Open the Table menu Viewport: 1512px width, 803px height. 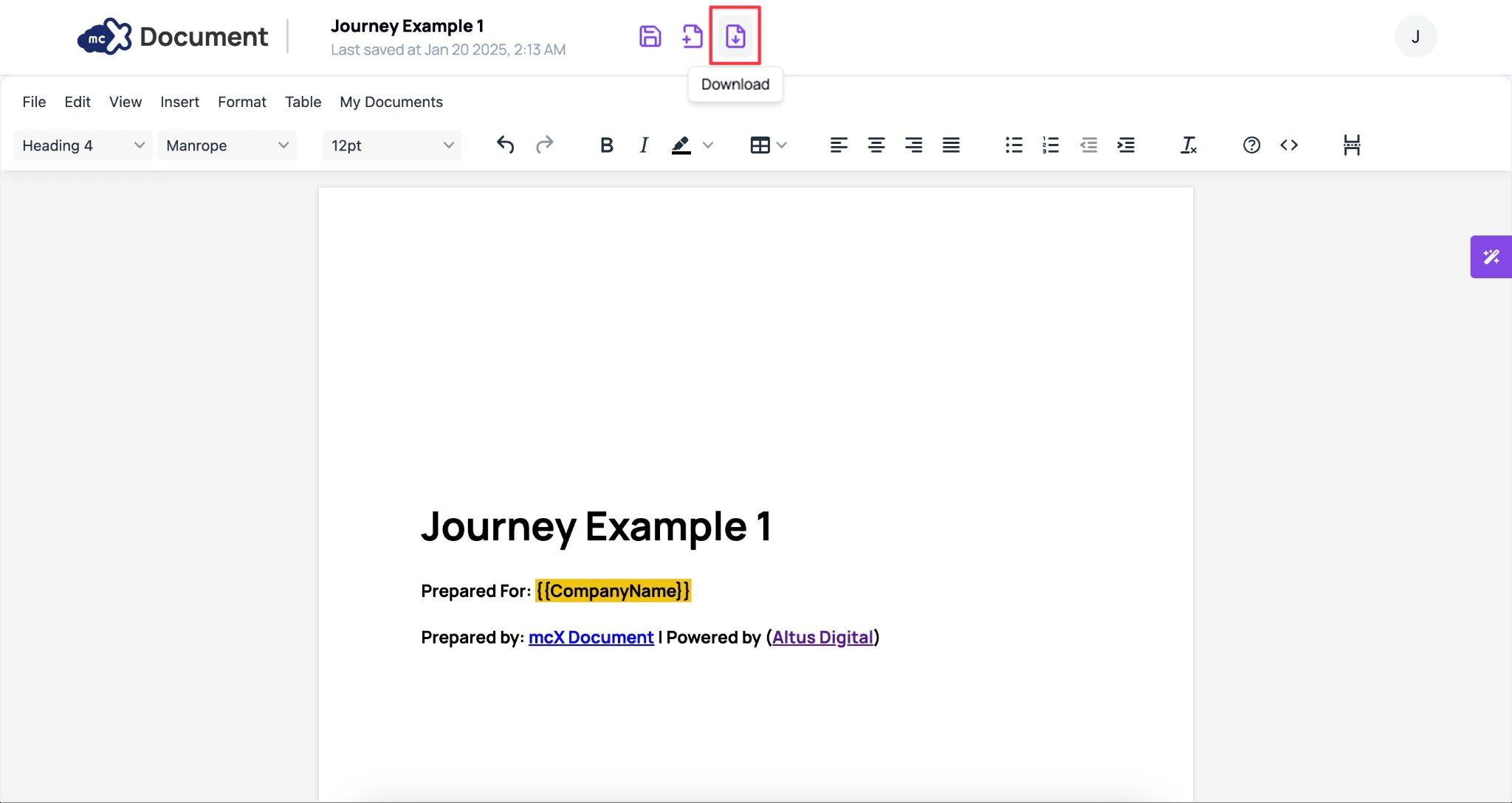pos(303,102)
